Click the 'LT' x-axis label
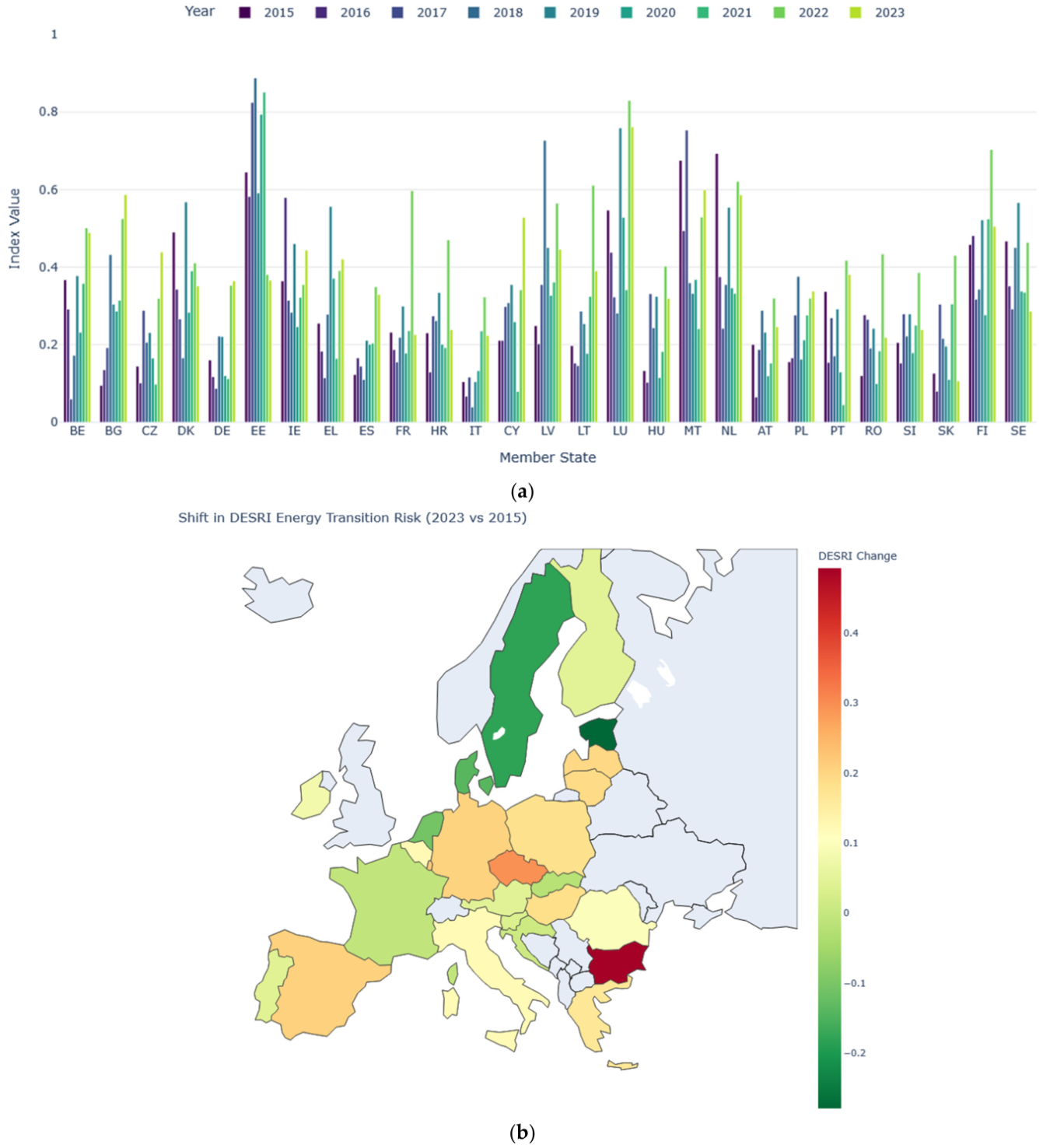The image size is (1043, 1148). point(584,431)
